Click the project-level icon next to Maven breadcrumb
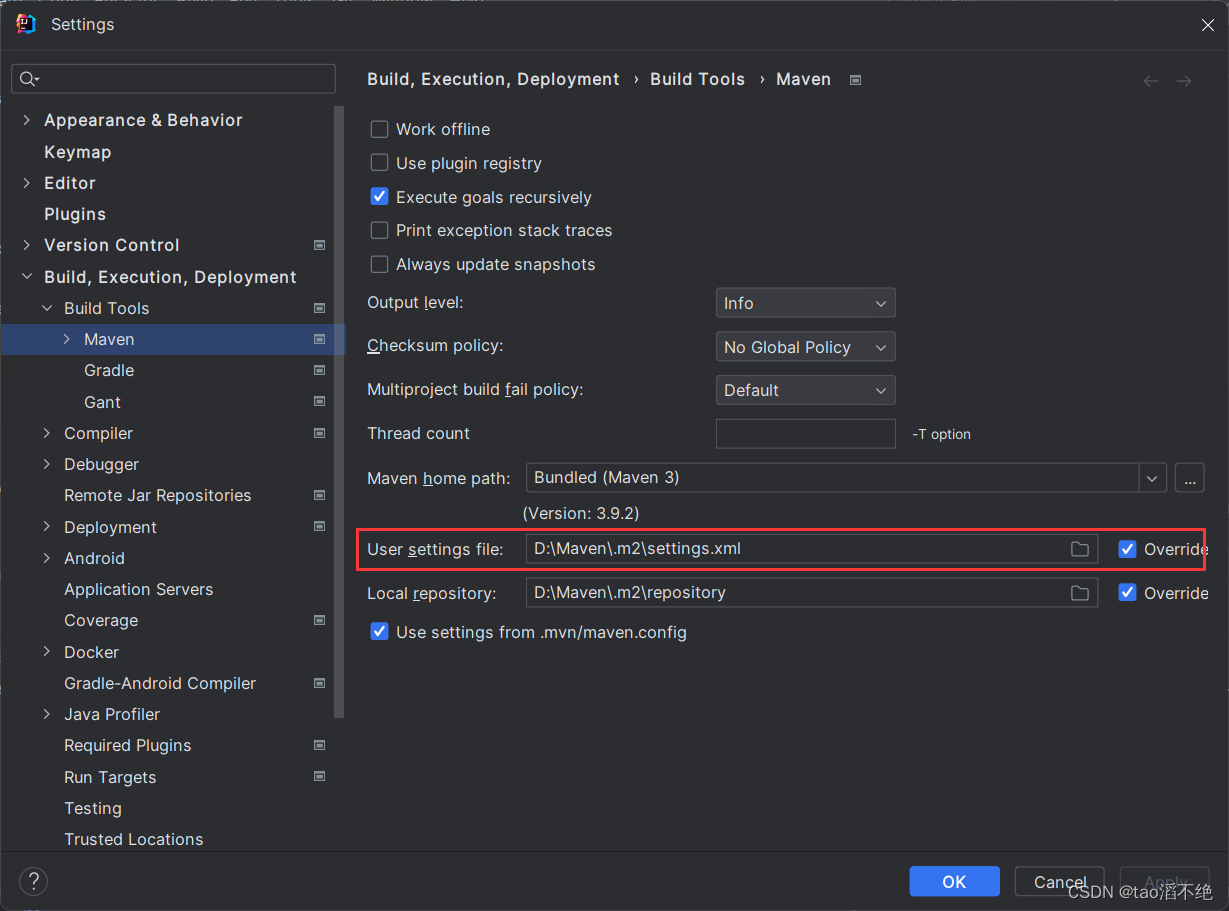Viewport: 1229px width, 911px height. point(855,80)
